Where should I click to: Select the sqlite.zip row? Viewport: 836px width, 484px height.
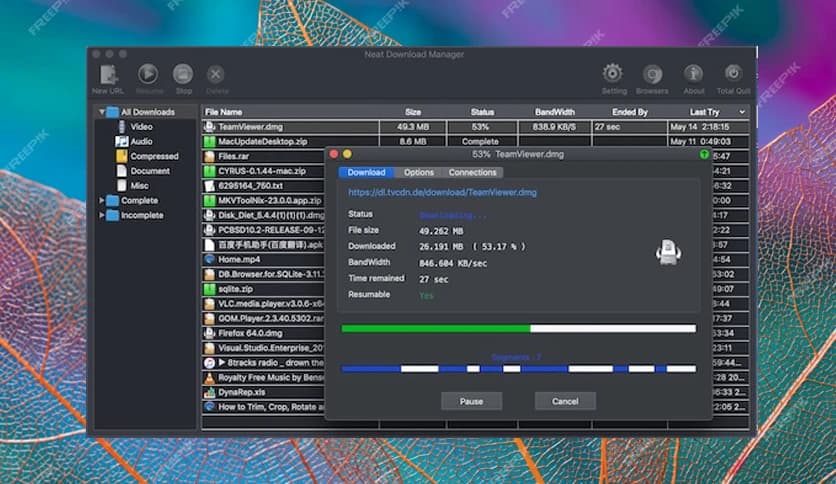coord(264,289)
